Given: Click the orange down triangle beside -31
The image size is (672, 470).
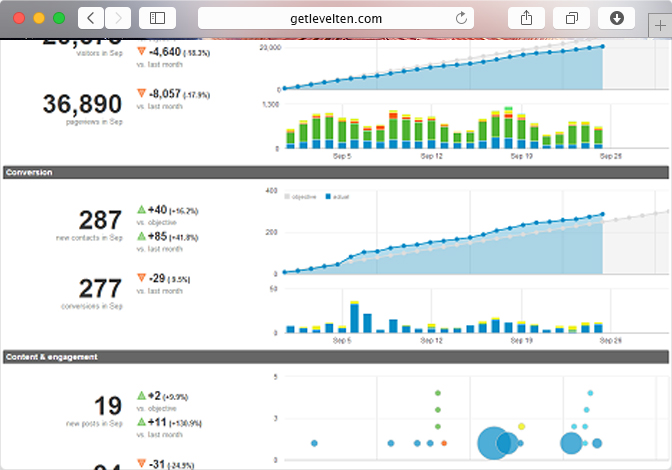Looking at the screenshot, I should click(x=141, y=463).
